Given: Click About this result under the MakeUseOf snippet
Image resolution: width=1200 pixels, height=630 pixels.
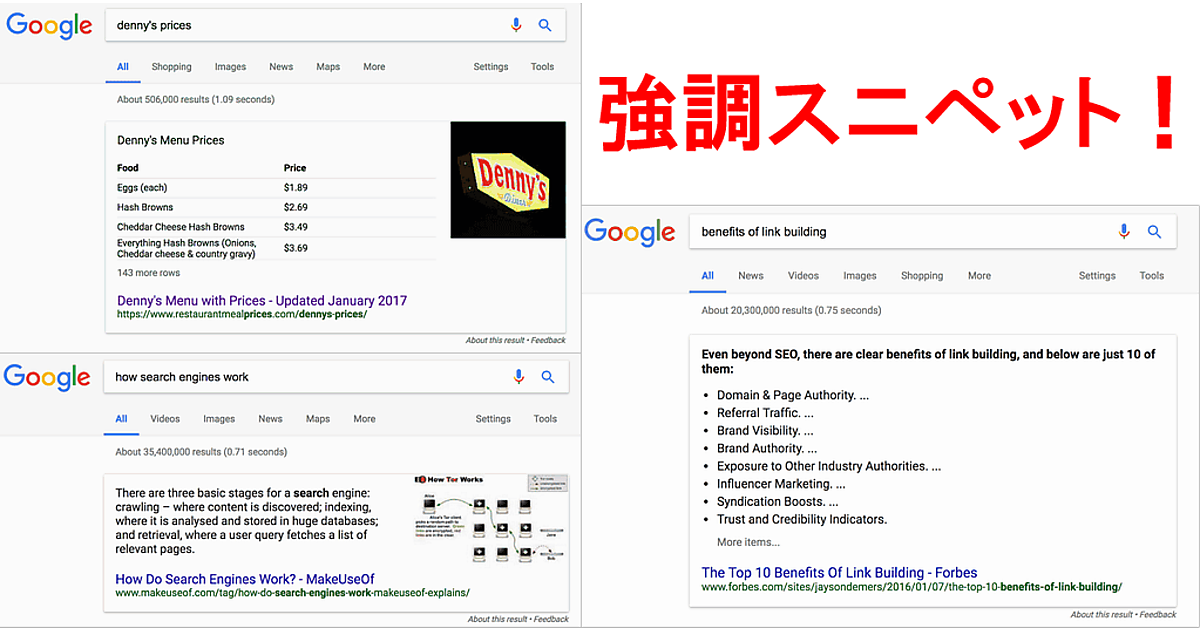Looking at the screenshot, I should (x=497, y=619).
